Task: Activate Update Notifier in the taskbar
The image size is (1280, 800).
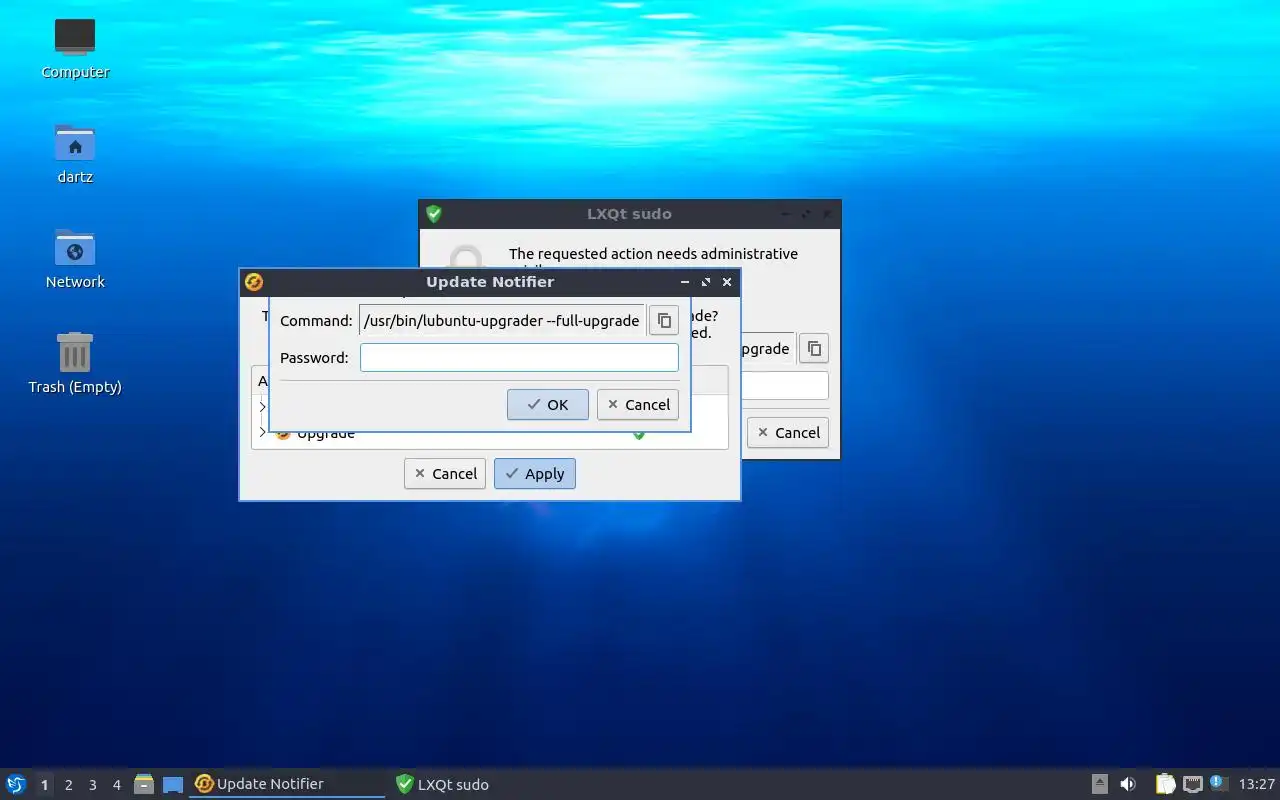Action: [x=287, y=784]
